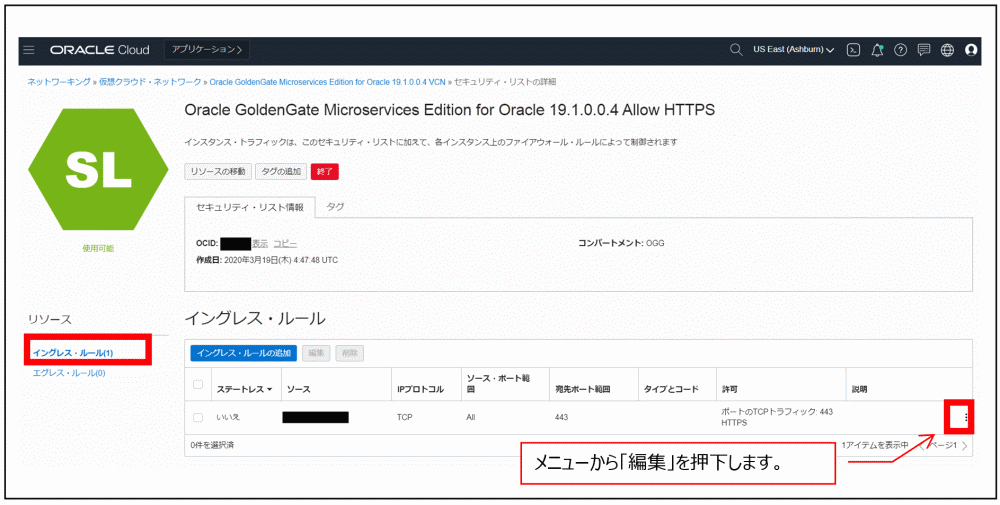Sort by ステートレス column arrow
The image size is (1000, 505).
coord(270,390)
